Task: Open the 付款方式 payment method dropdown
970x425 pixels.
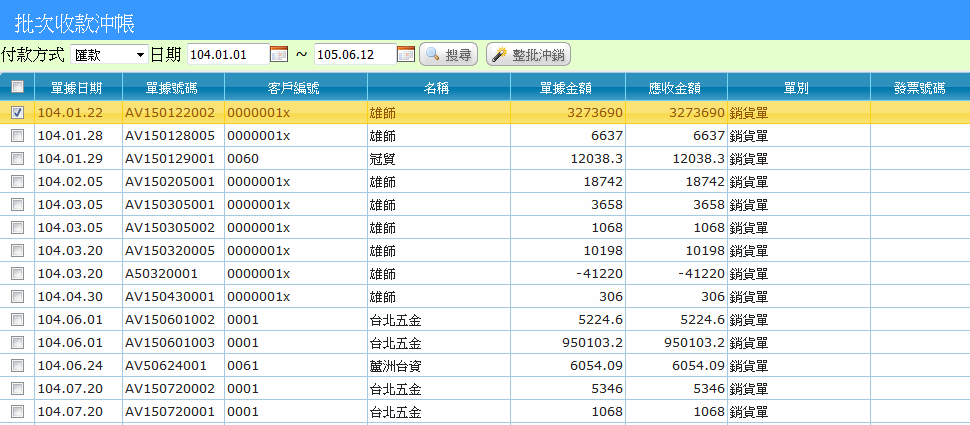Action: pyautogui.click(x=109, y=54)
